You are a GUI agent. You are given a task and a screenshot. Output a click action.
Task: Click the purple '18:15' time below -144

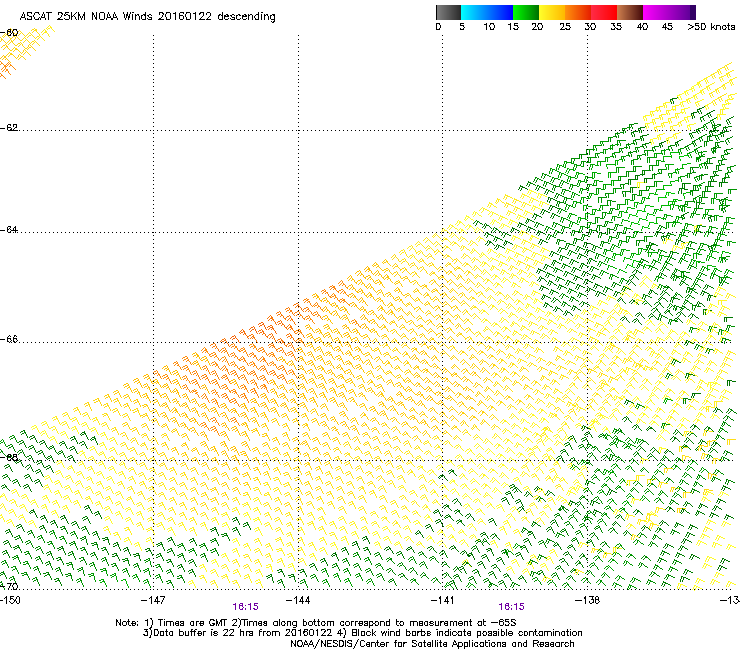245,607
